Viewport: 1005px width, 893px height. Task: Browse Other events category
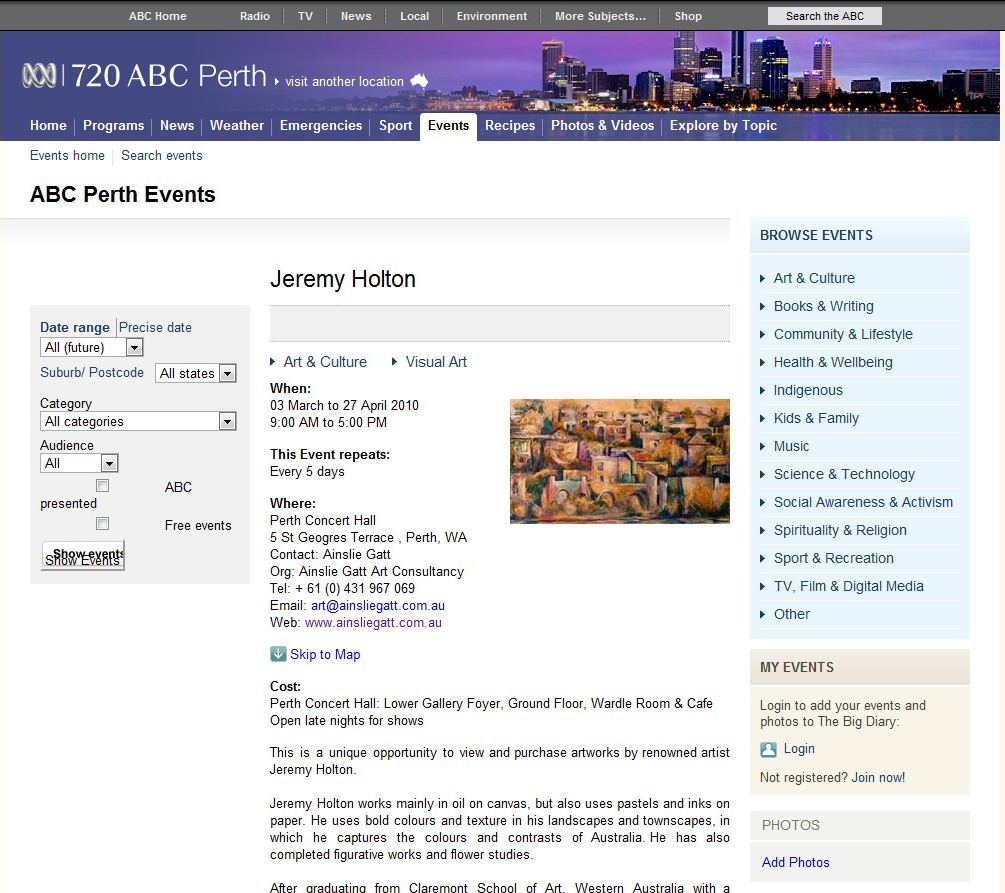coord(792,614)
